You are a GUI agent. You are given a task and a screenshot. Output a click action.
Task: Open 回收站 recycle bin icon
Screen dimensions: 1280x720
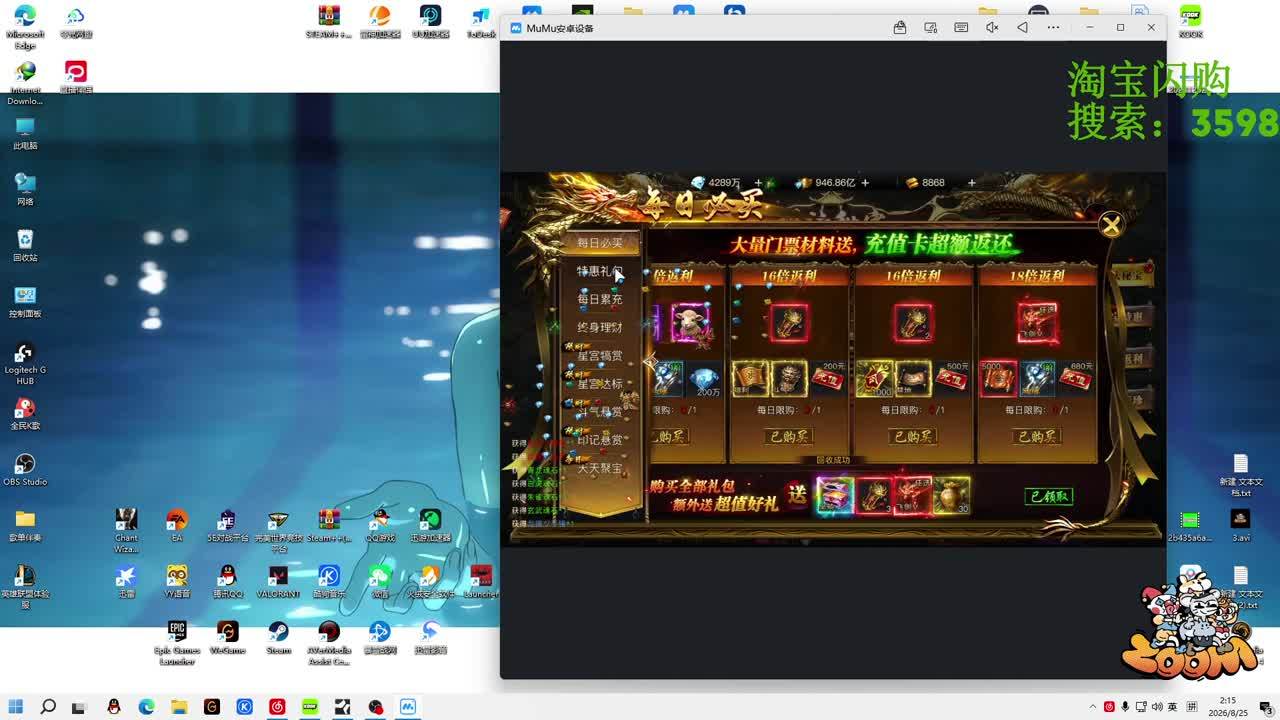click(x=25, y=246)
